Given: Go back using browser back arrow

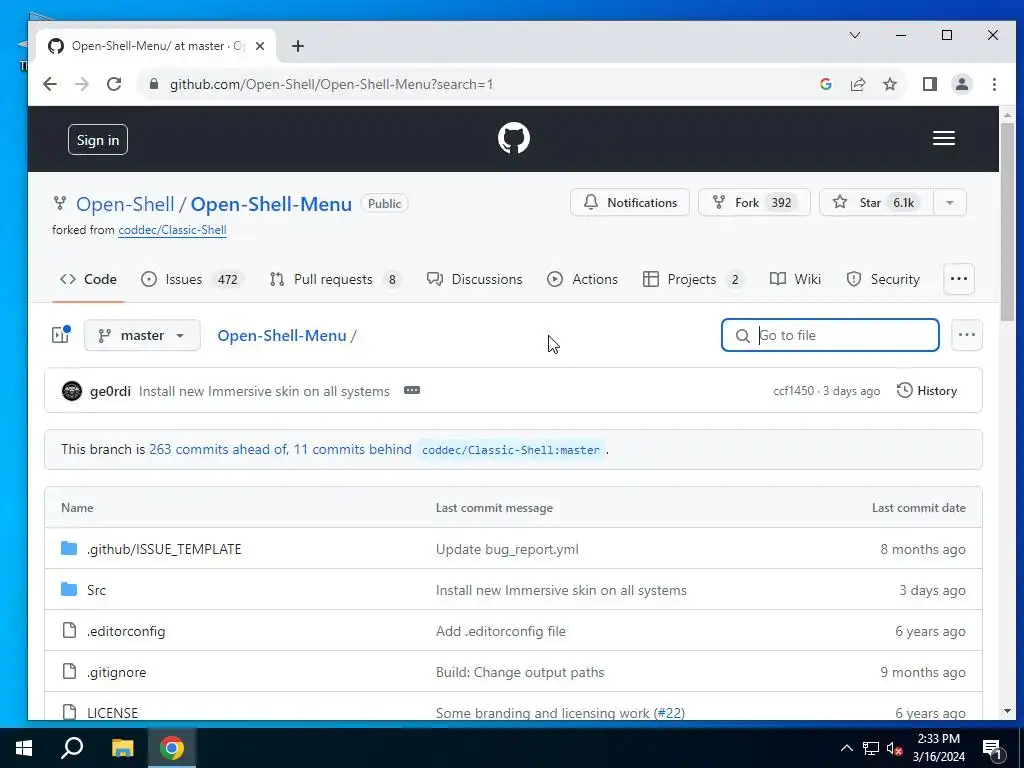Looking at the screenshot, I should click(50, 84).
